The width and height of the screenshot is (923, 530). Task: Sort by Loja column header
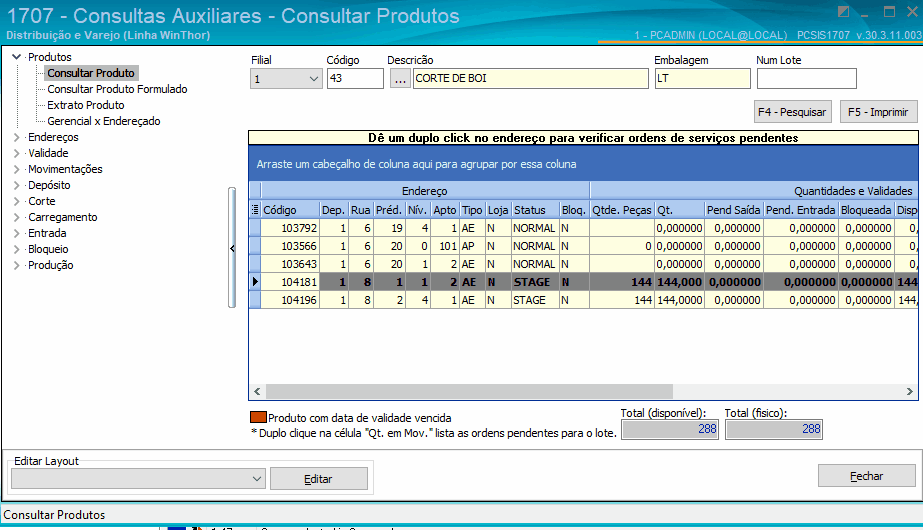498,210
